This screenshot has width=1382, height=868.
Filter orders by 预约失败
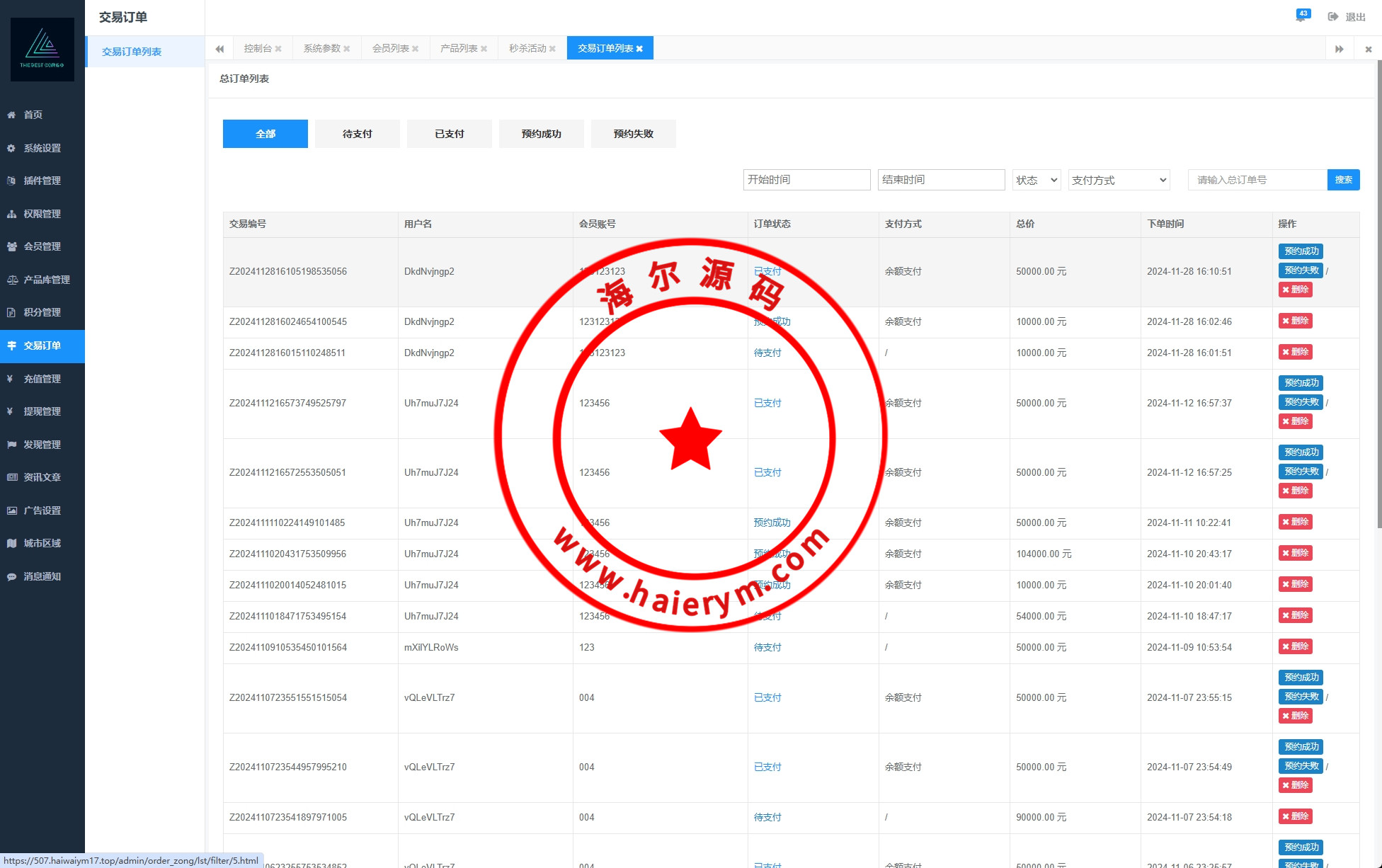tap(634, 134)
